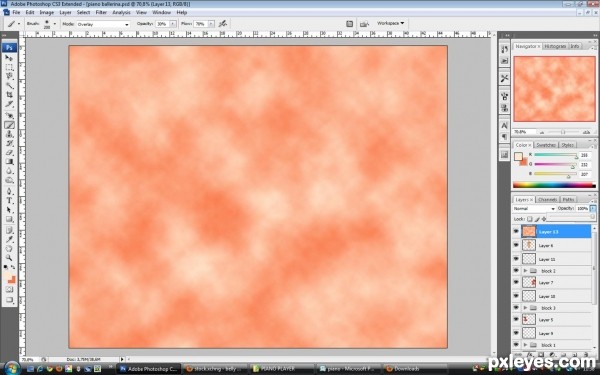
Task: Enable the airbrush icon in options bar
Action: pyautogui.click(x=222, y=24)
